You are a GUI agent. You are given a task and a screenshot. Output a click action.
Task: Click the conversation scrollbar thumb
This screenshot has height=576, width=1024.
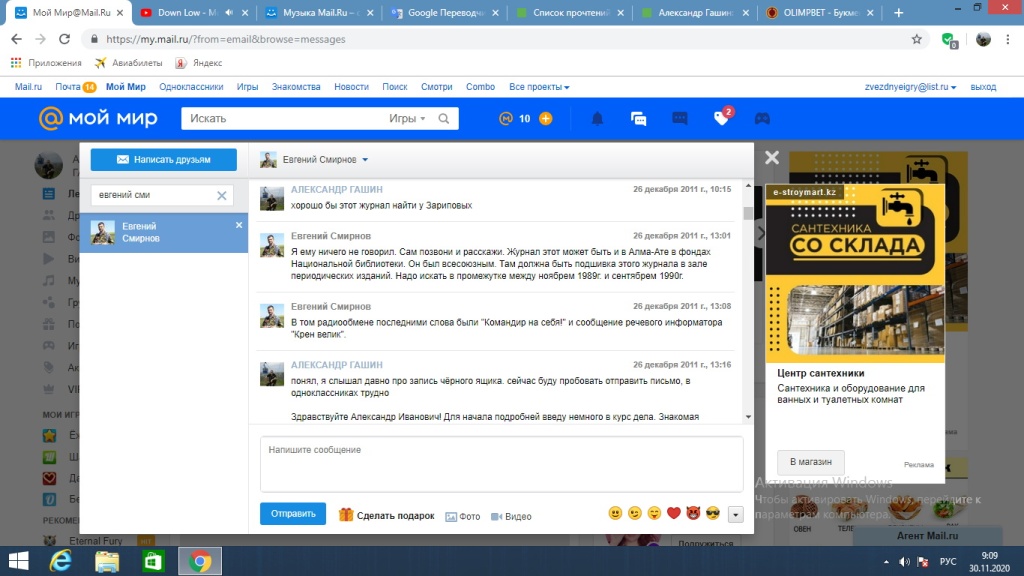(x=748, y=214)
